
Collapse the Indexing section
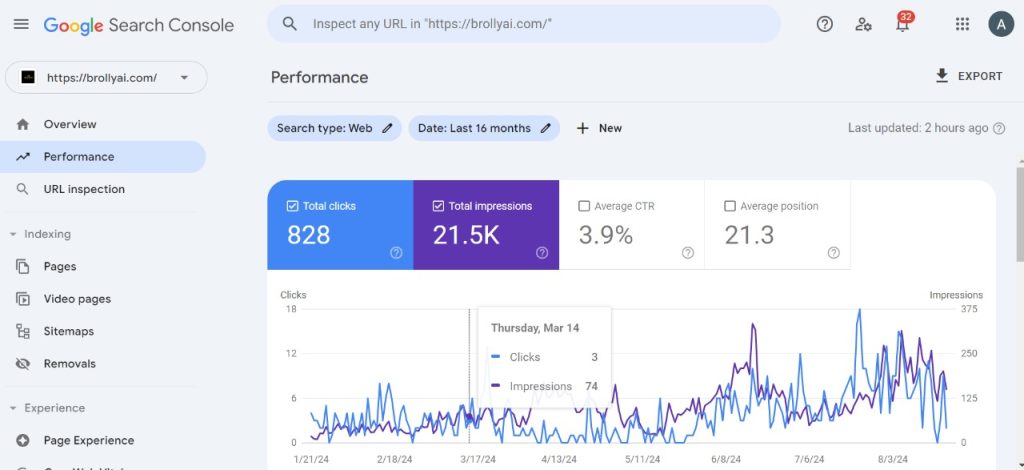[13, 234]
